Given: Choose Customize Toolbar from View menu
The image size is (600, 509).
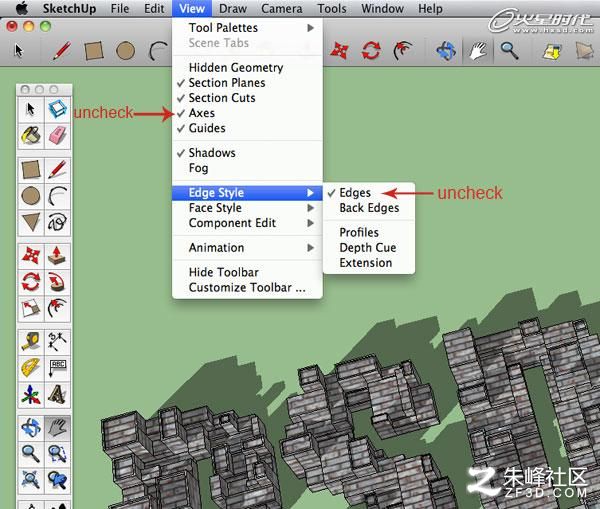Looking at the screenshot, I should (x=247, y=287).
